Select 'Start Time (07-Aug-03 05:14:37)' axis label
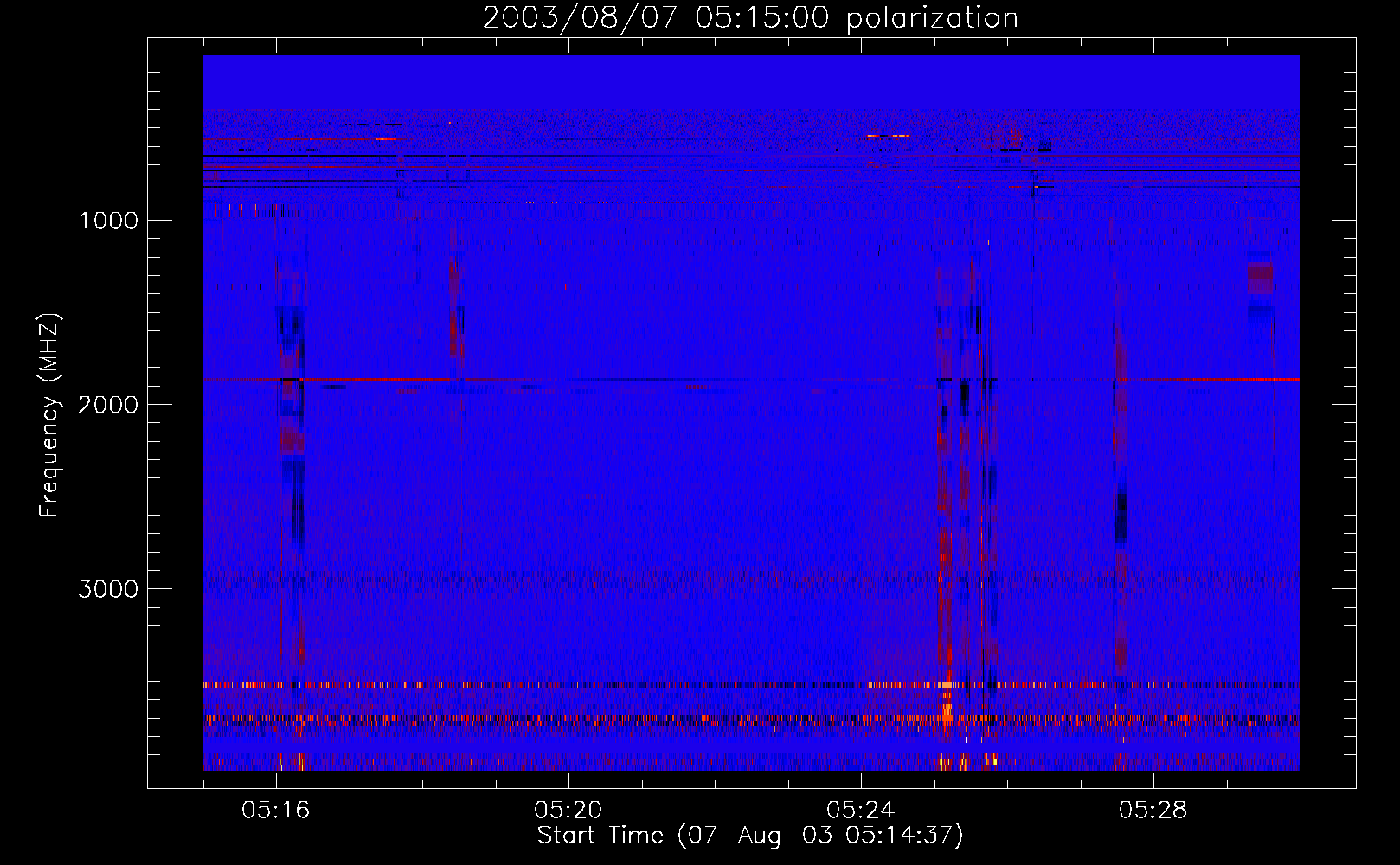 pyautogui.click(x=750, y=836)
